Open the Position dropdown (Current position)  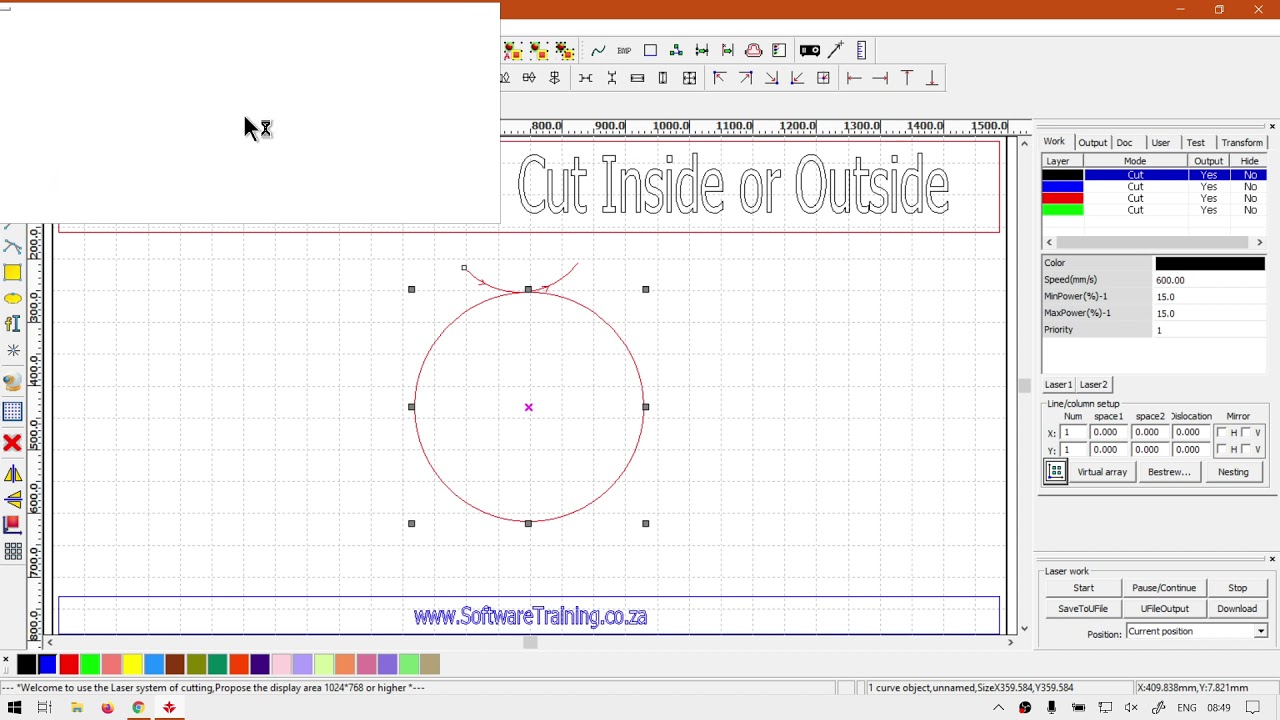pos(1197,632)
